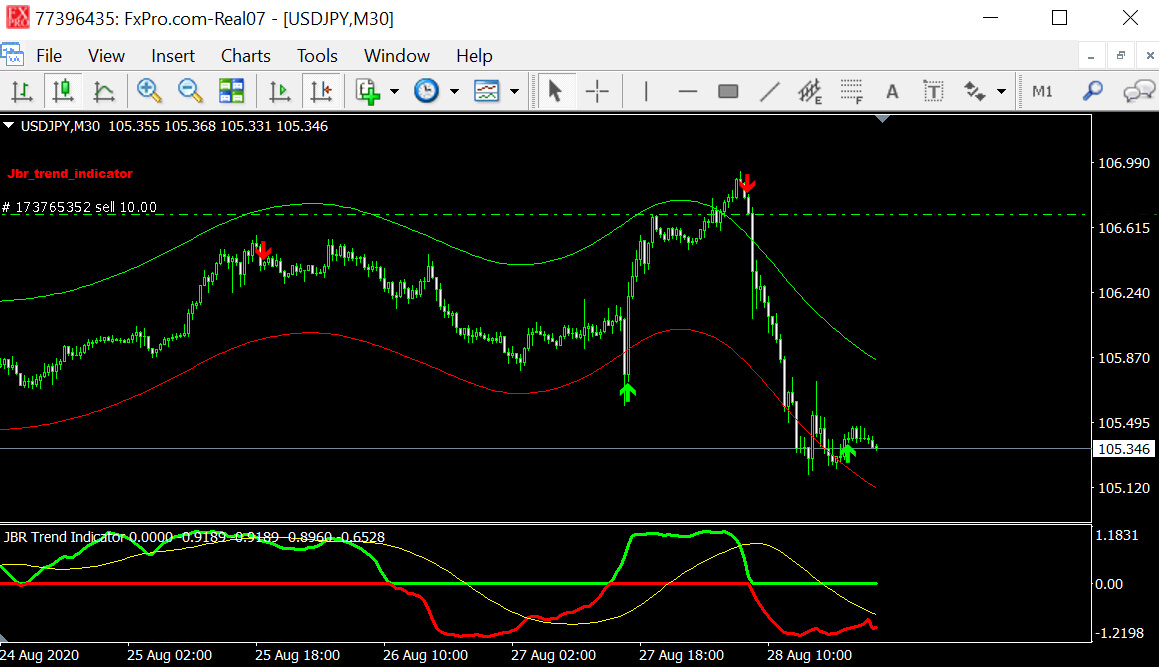1159x667 pixels.
Task: Enable the Rectangle drawing tool
Action: [726, 91]
